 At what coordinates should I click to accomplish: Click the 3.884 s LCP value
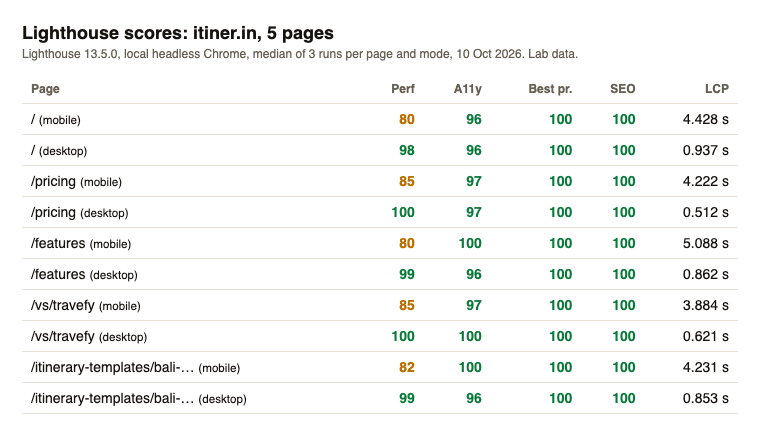[x=705, y=305]
